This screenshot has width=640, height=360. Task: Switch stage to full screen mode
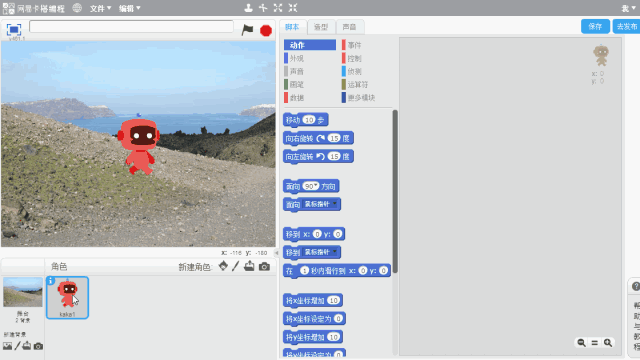13,29
